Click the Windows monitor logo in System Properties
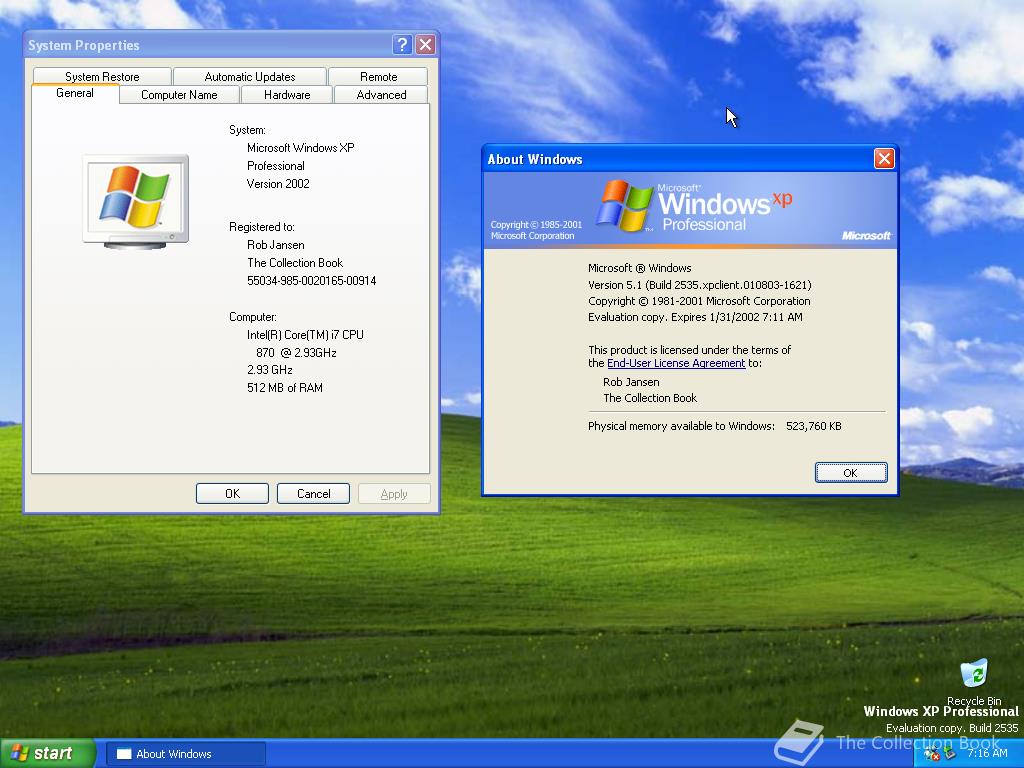The height and width of the screenshot is (768, 1024). (x=136, y=202)
